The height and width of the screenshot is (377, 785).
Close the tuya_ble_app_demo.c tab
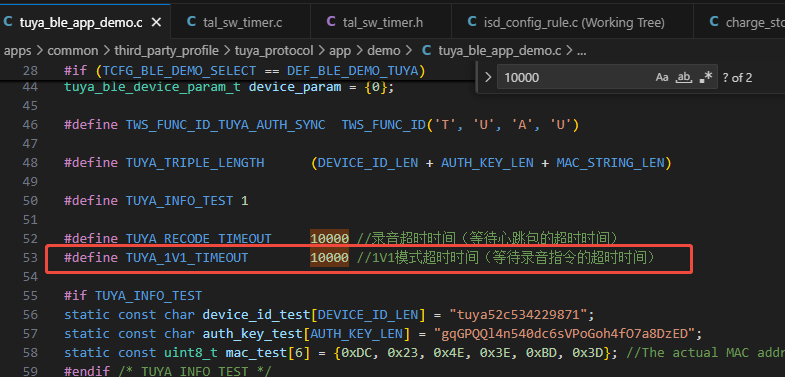tap(156, 22)
